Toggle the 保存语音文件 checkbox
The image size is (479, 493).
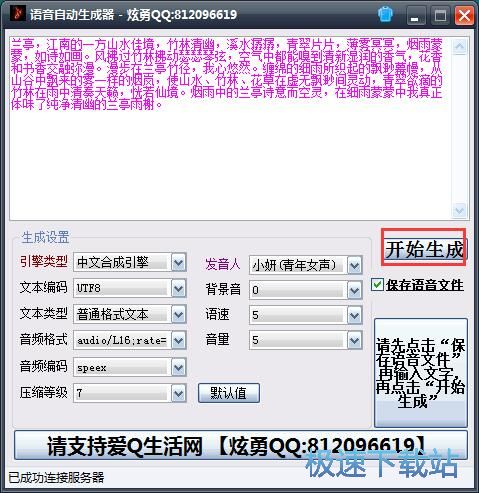[377, 285]
